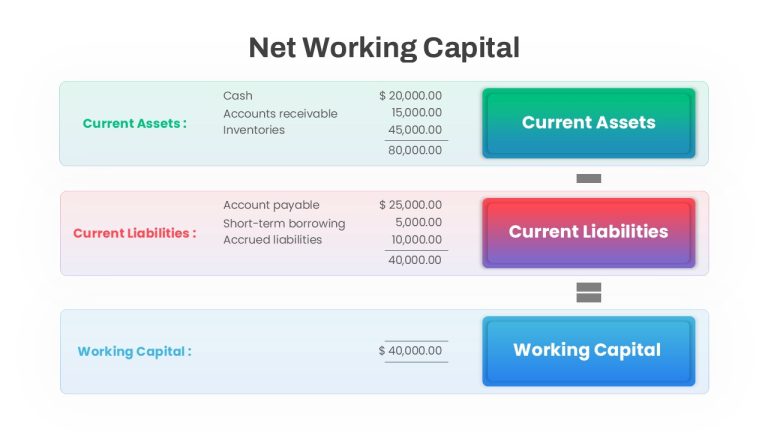Click the red 'Current Liabilities :' label

click(x=135, y=233)
